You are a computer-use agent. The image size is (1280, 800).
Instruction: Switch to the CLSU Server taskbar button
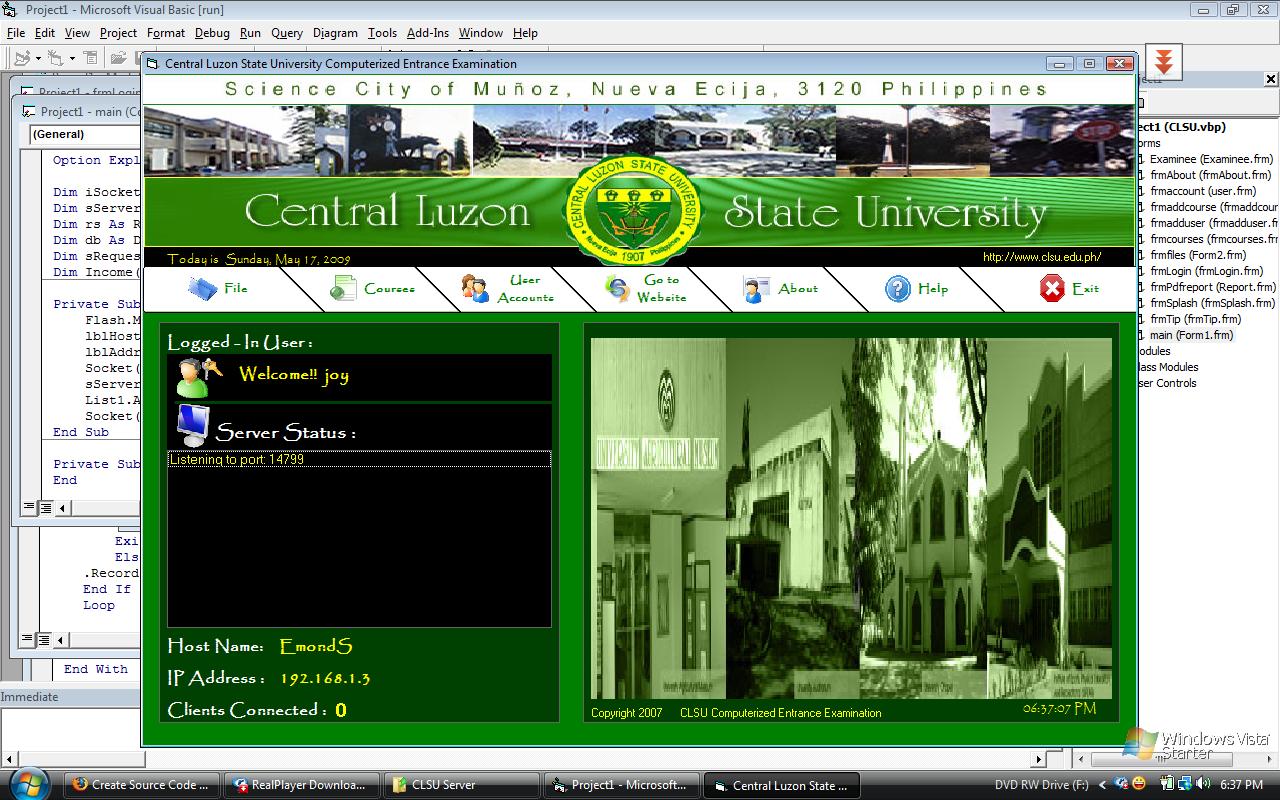pos(460,785)
